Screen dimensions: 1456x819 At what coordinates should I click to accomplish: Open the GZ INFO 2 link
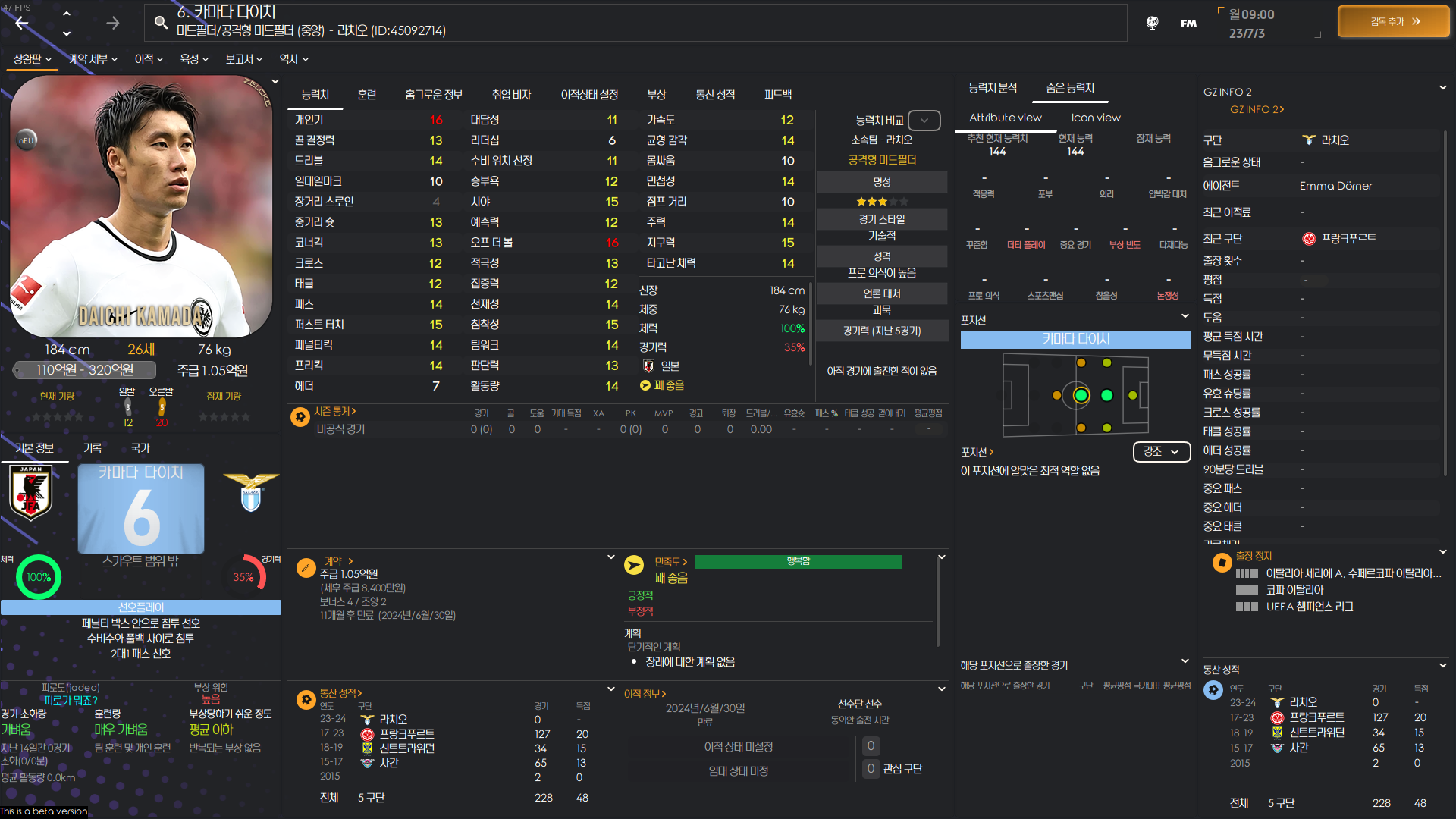coord(1256,110)
